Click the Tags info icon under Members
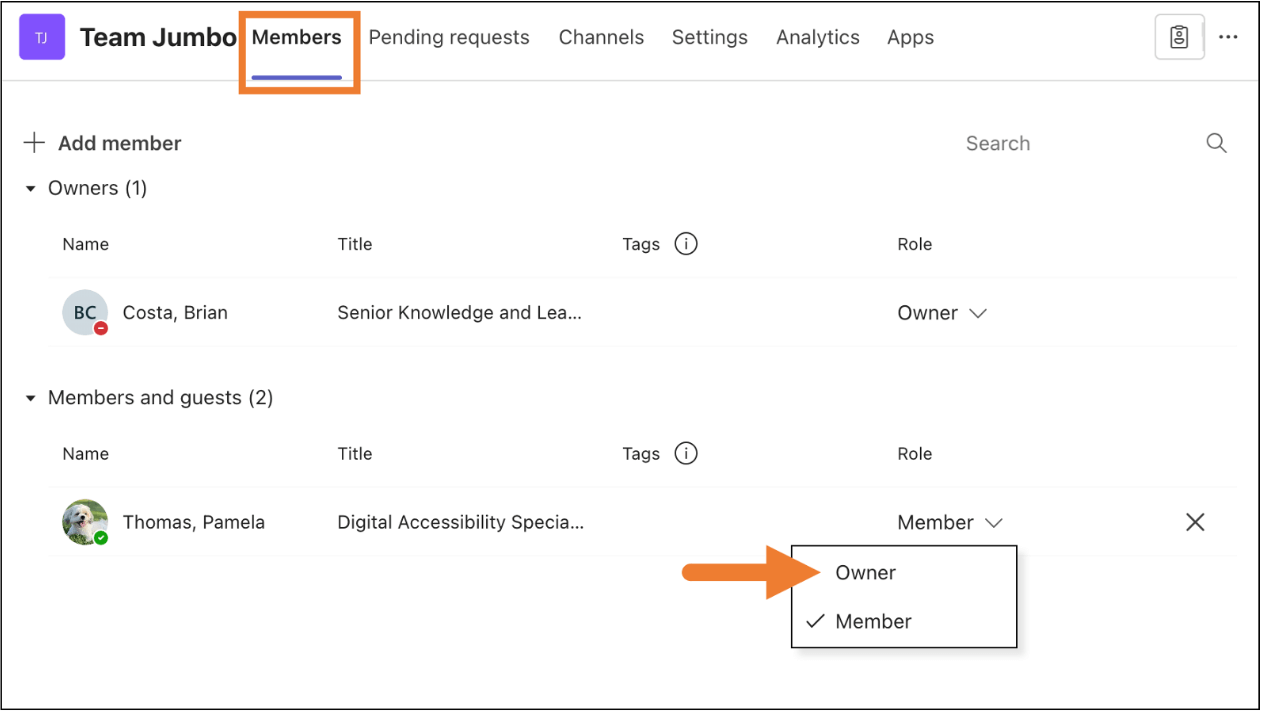The height and width of the screenshot is (711, 1261). pyautogui.click(x=685, y=453)
